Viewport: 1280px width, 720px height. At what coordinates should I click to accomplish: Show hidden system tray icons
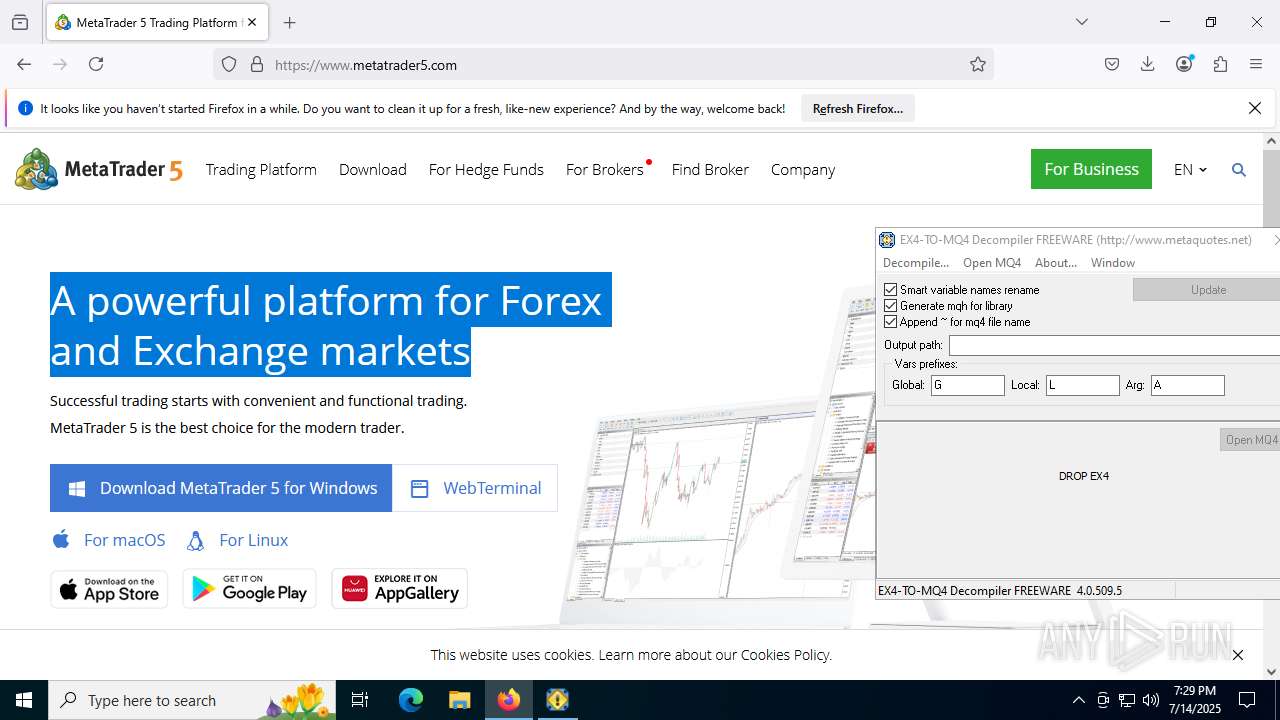click(x=1078, y=700)
